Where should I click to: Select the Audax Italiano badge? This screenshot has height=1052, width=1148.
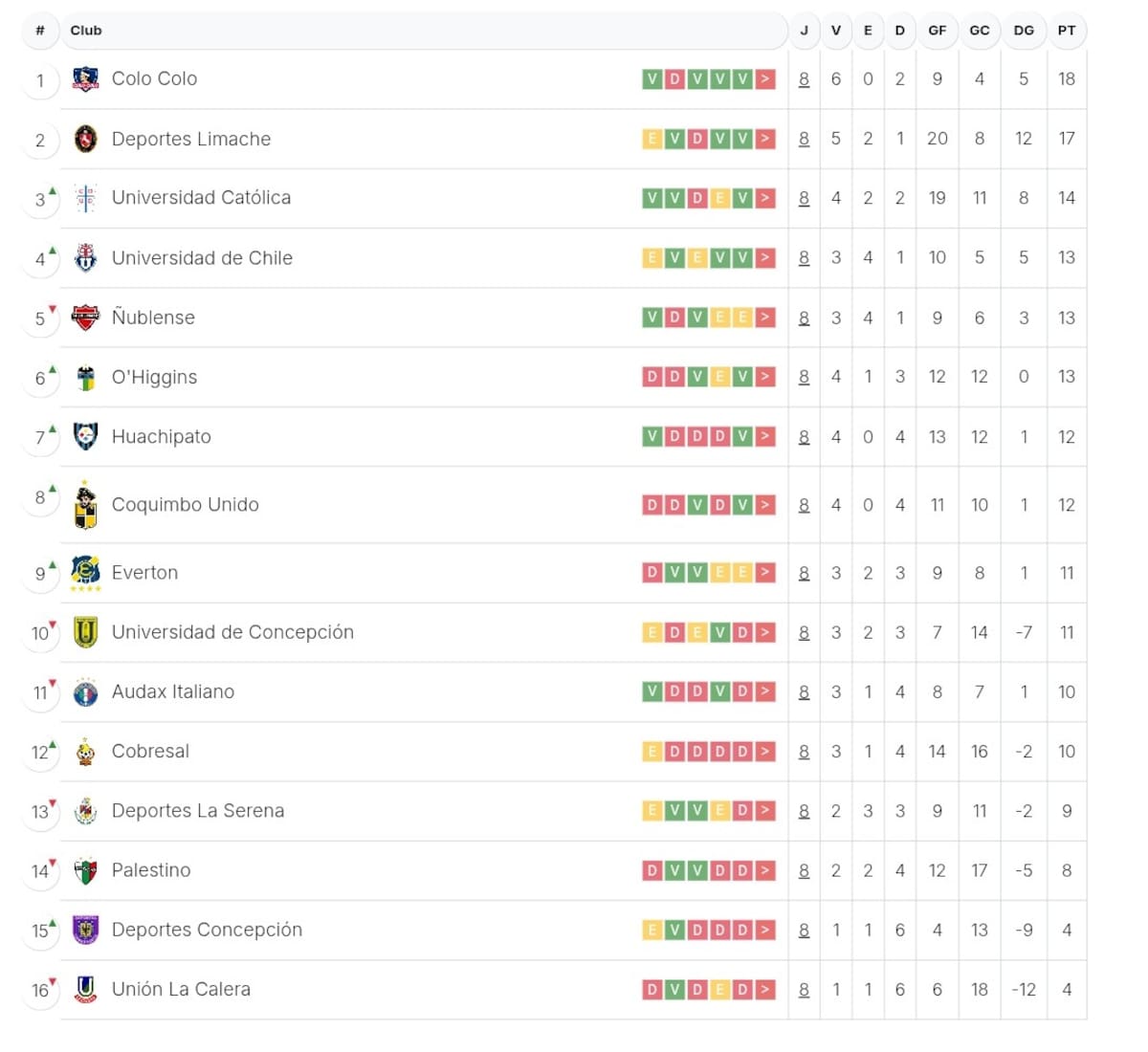[86, 691]
